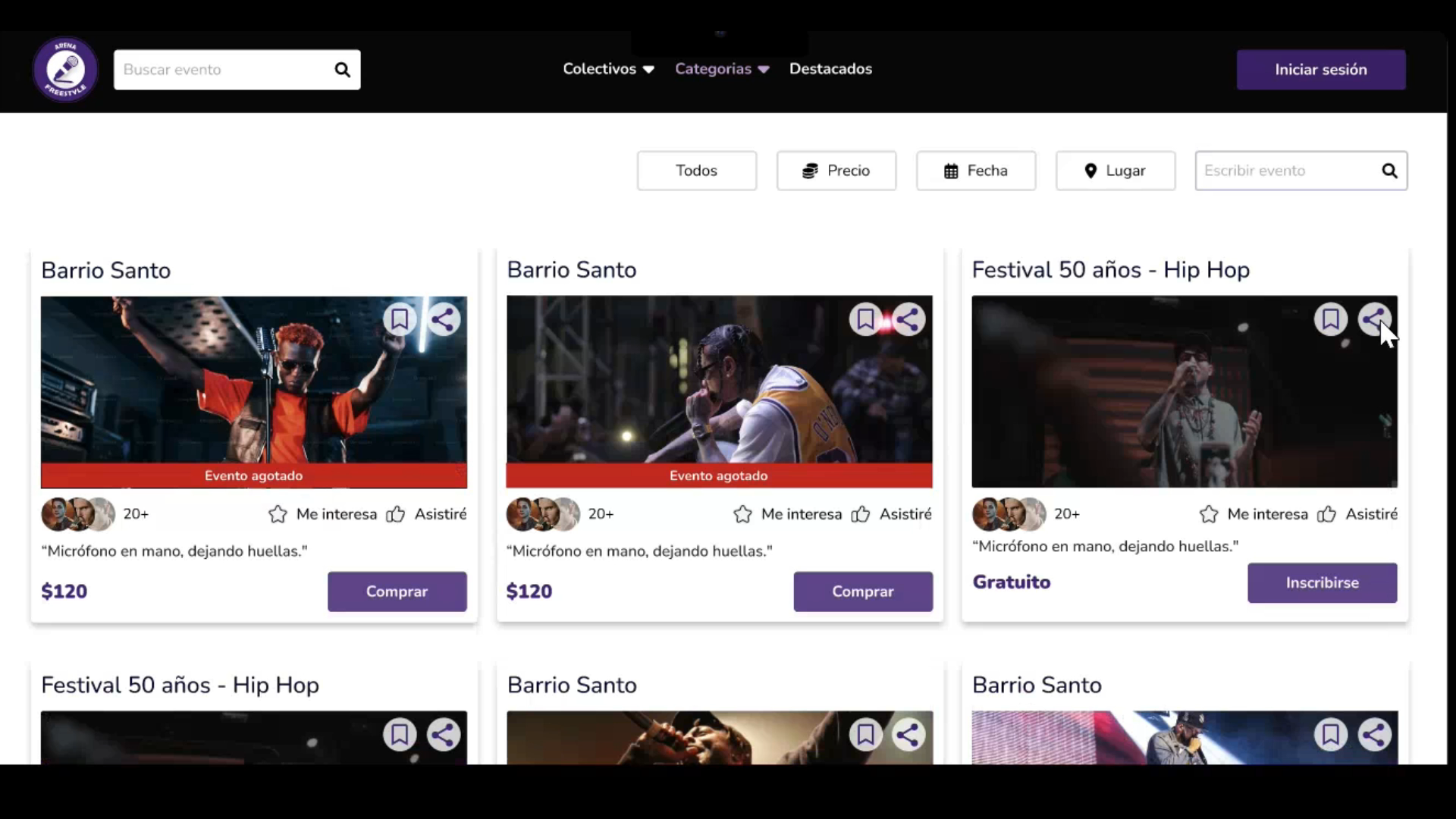Go to Destacados section

pos(830,69)
